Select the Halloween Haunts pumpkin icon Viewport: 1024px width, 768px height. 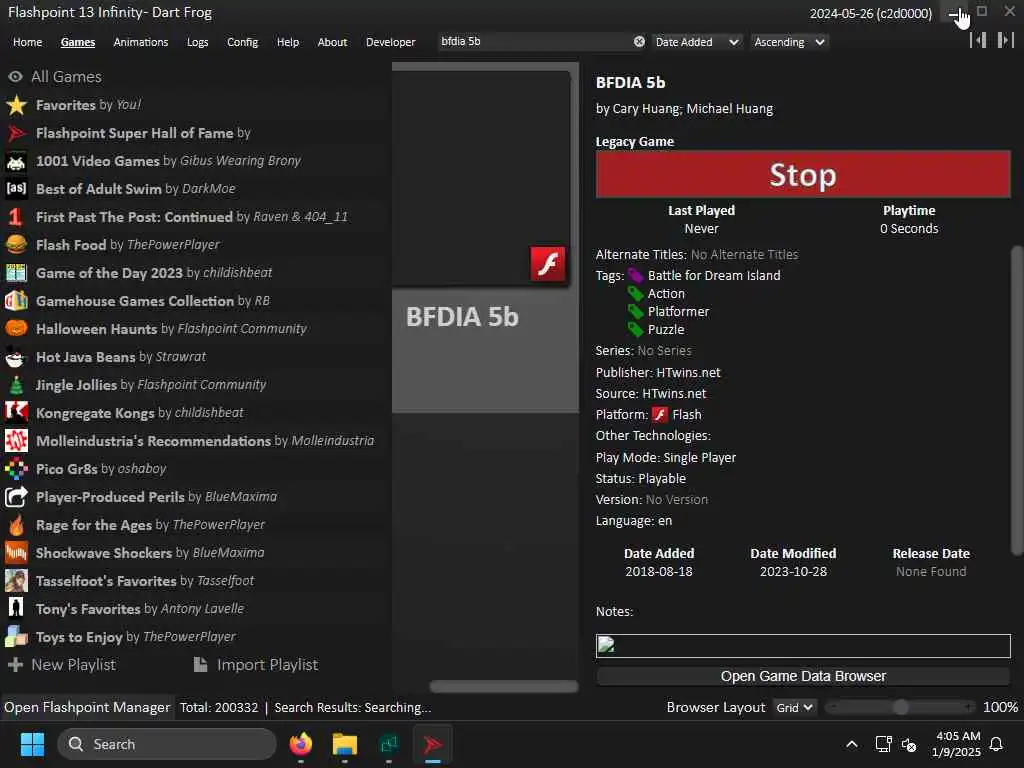(x=16, y=328)
